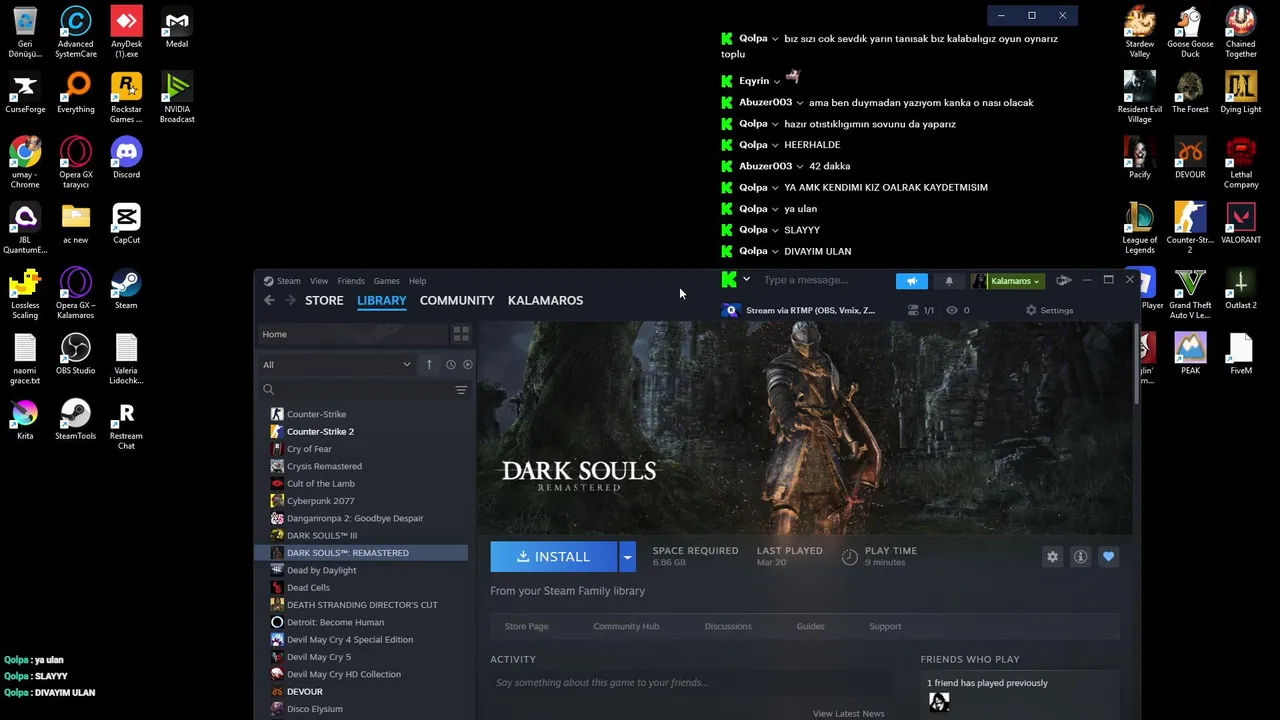Open NVIDIA Broadcast desktop icon
The height and width of the screenshot is (720, 1280).
(x=177, y=98)
